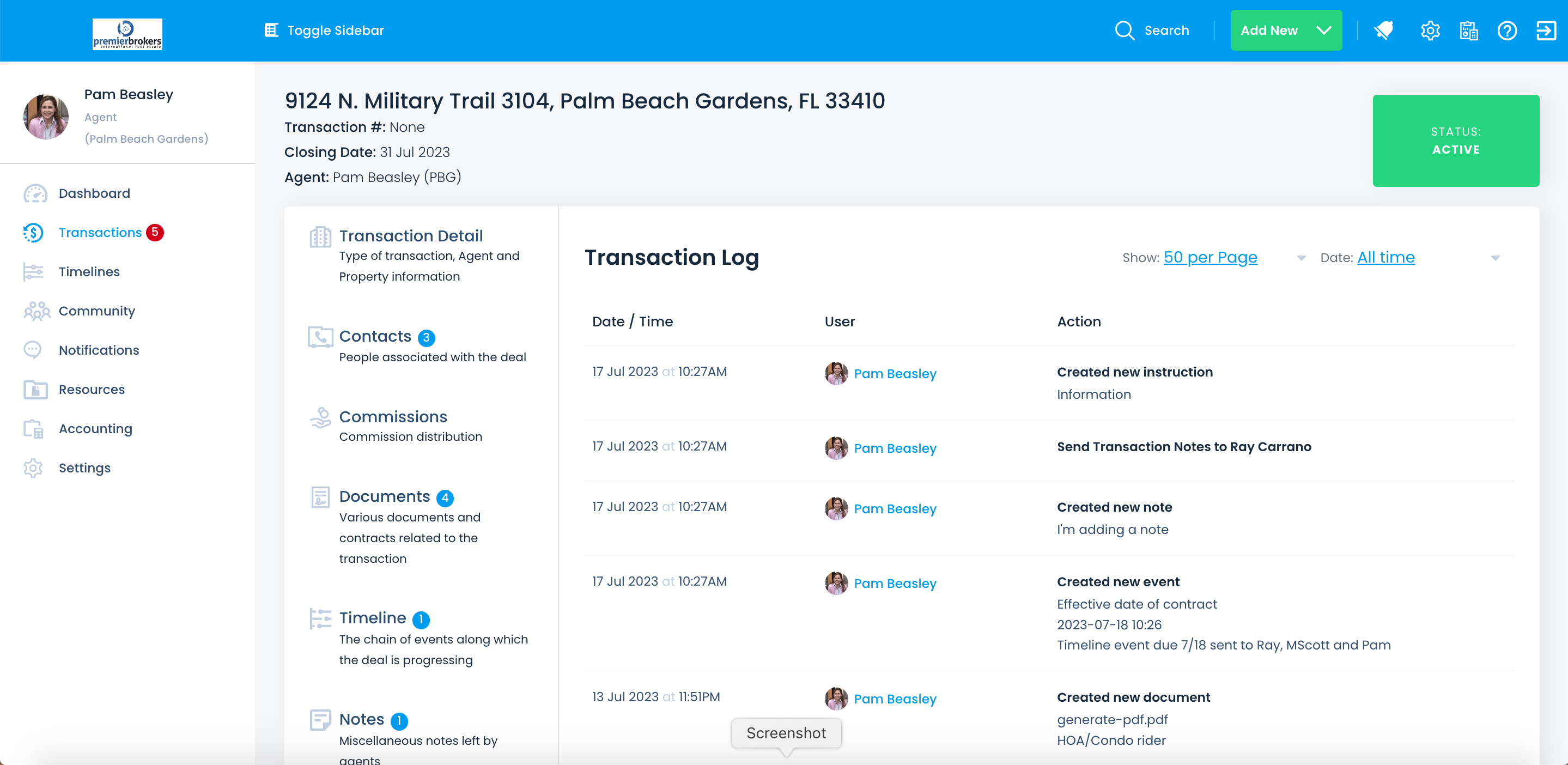Click the '13 Jul 2023 at 11:51PM' timestamp
This screenshot has height=765, width=1568.
(655, 697)
